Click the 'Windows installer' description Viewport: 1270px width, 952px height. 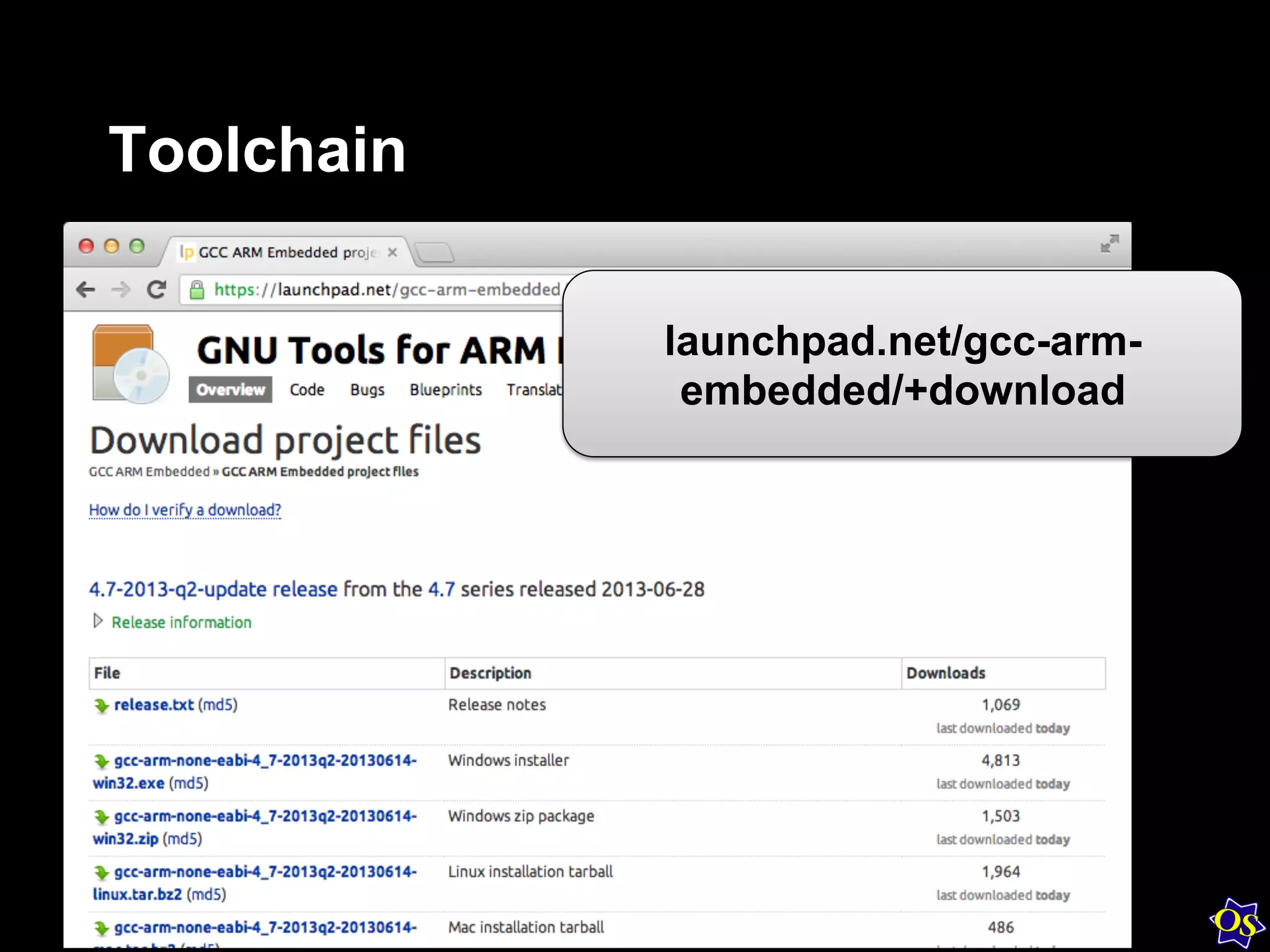point(508,760)
